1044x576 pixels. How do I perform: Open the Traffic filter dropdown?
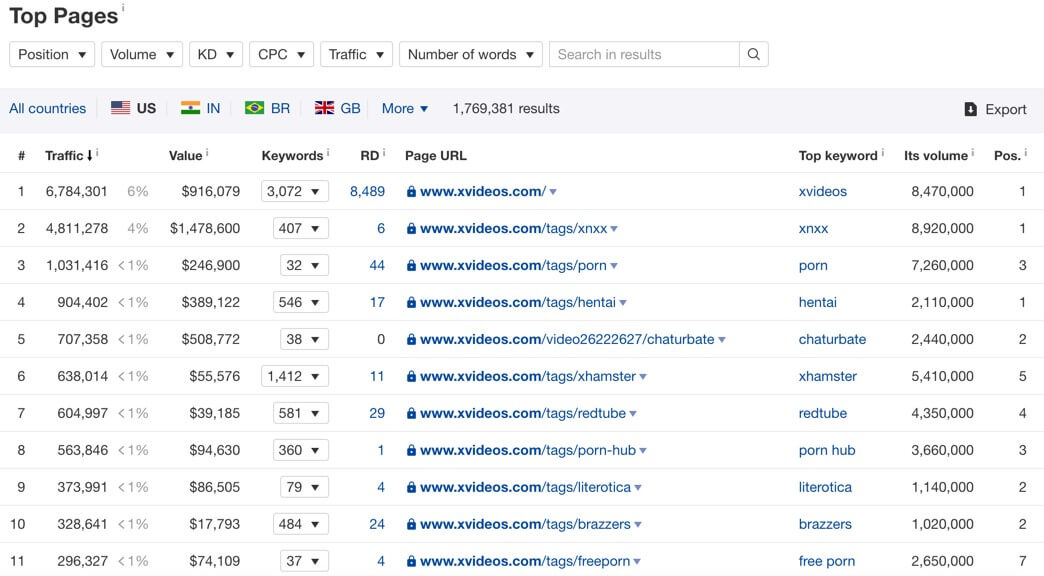pos(356,55)
